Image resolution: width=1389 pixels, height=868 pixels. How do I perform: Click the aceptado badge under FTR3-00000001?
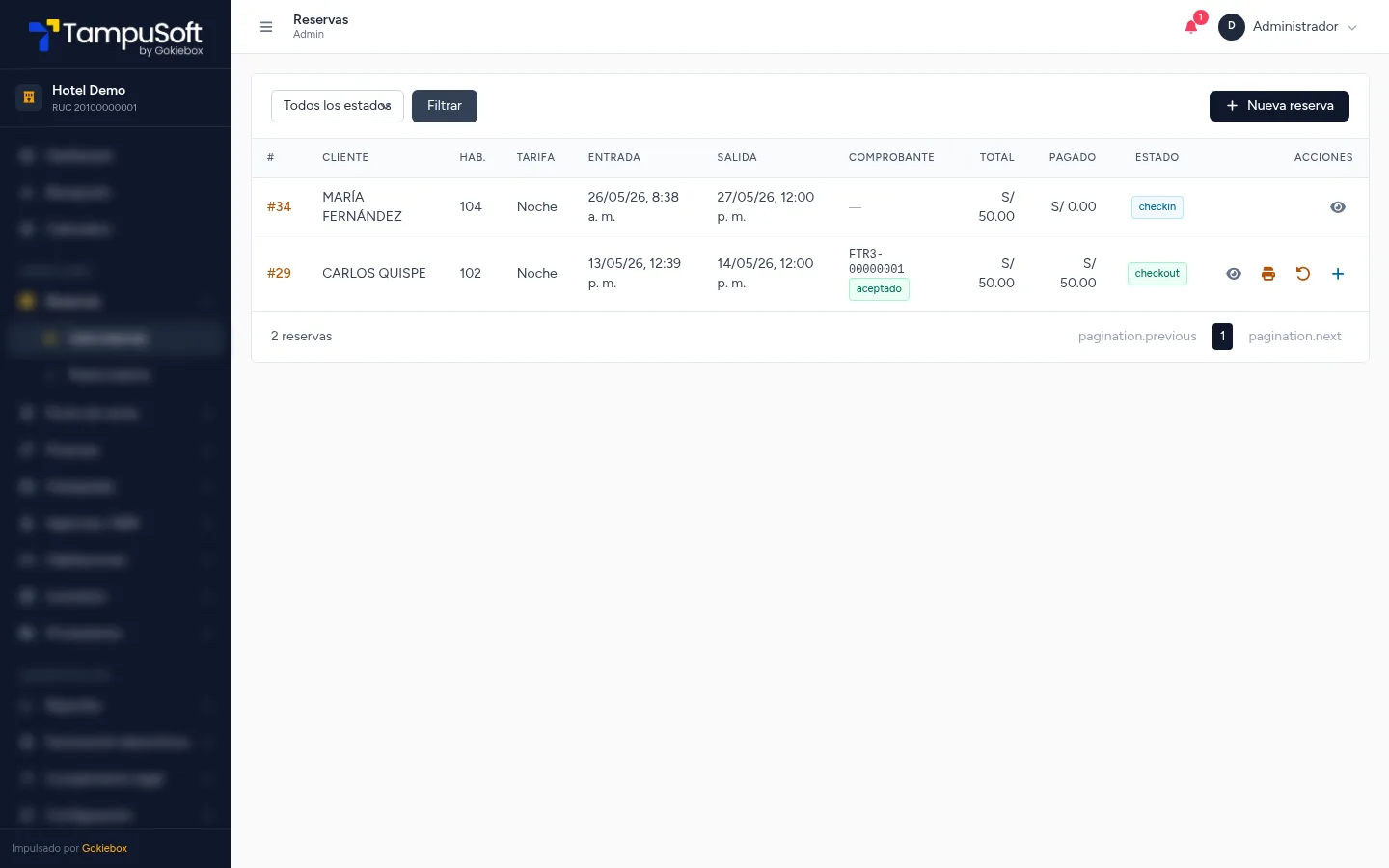[879, 289]
